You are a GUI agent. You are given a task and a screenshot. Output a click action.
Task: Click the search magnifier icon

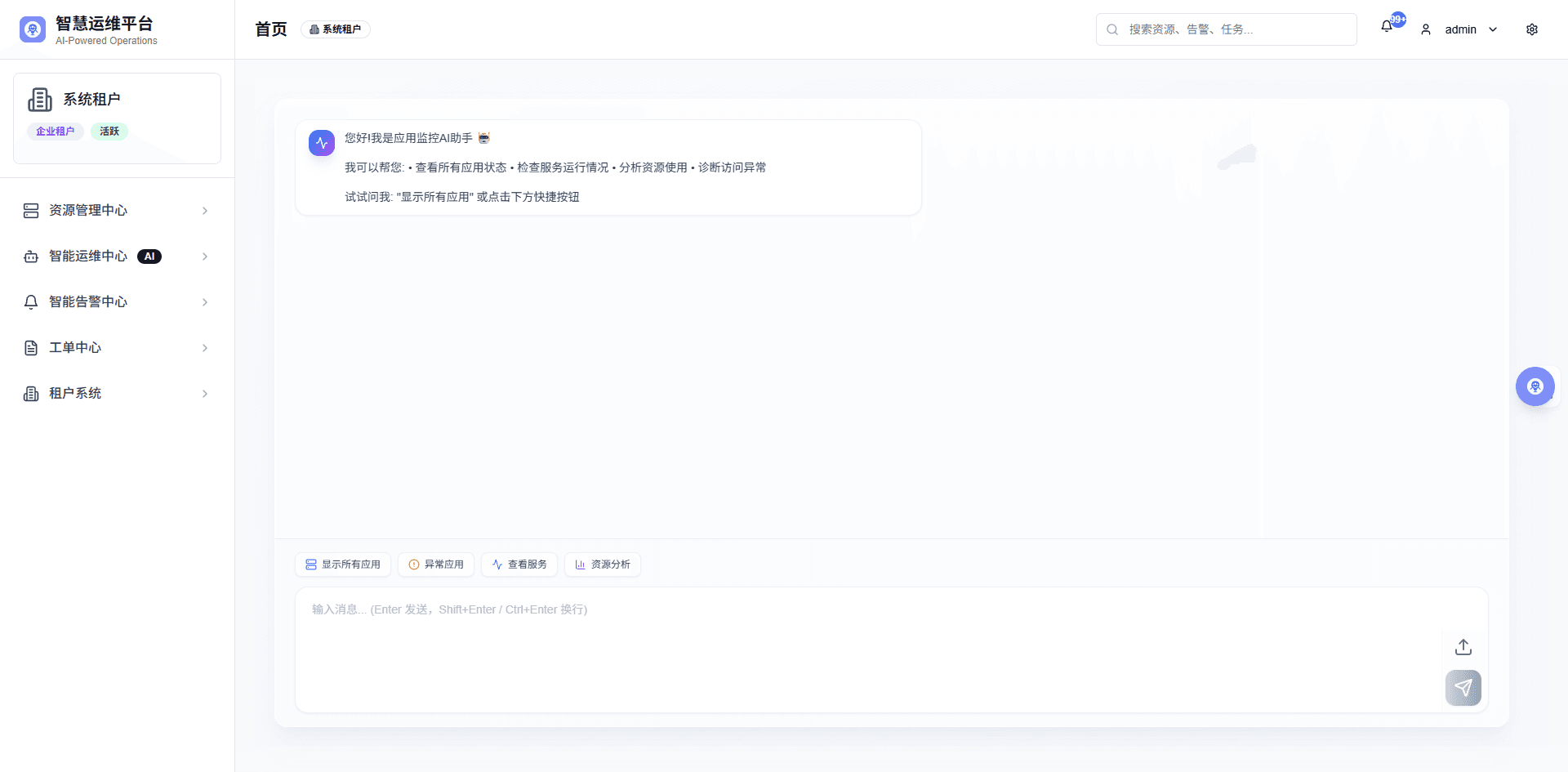point(1112,29)
